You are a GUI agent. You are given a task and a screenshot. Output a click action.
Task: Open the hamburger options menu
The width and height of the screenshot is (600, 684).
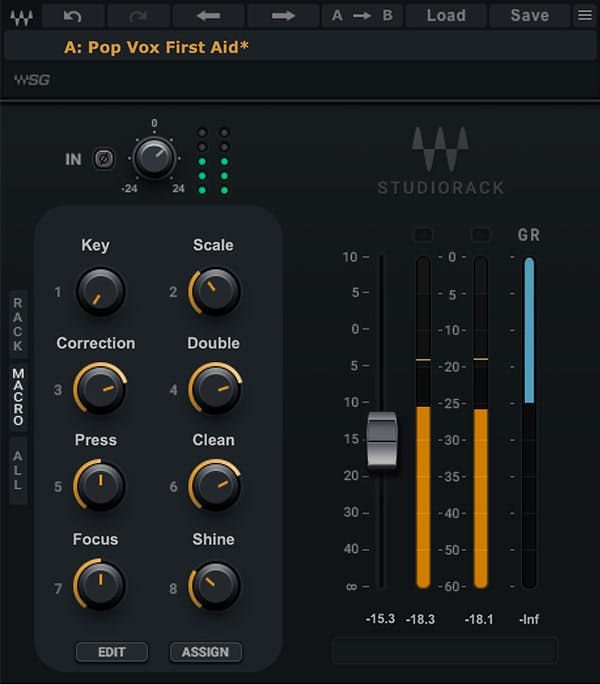coord(585,15)
